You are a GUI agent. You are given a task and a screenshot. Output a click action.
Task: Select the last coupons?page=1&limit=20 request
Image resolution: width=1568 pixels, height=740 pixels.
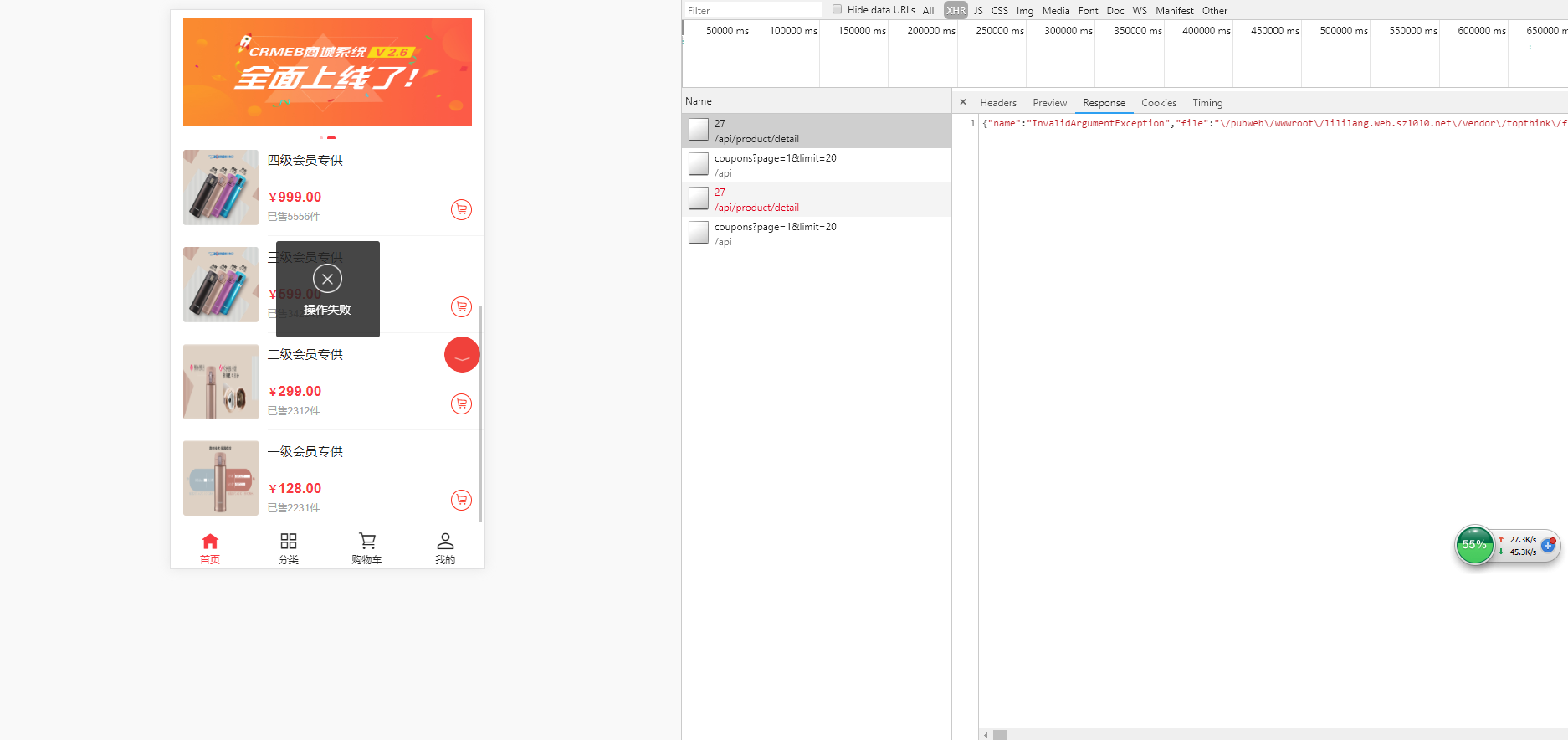pyautogui.click(x=817, y=234)
